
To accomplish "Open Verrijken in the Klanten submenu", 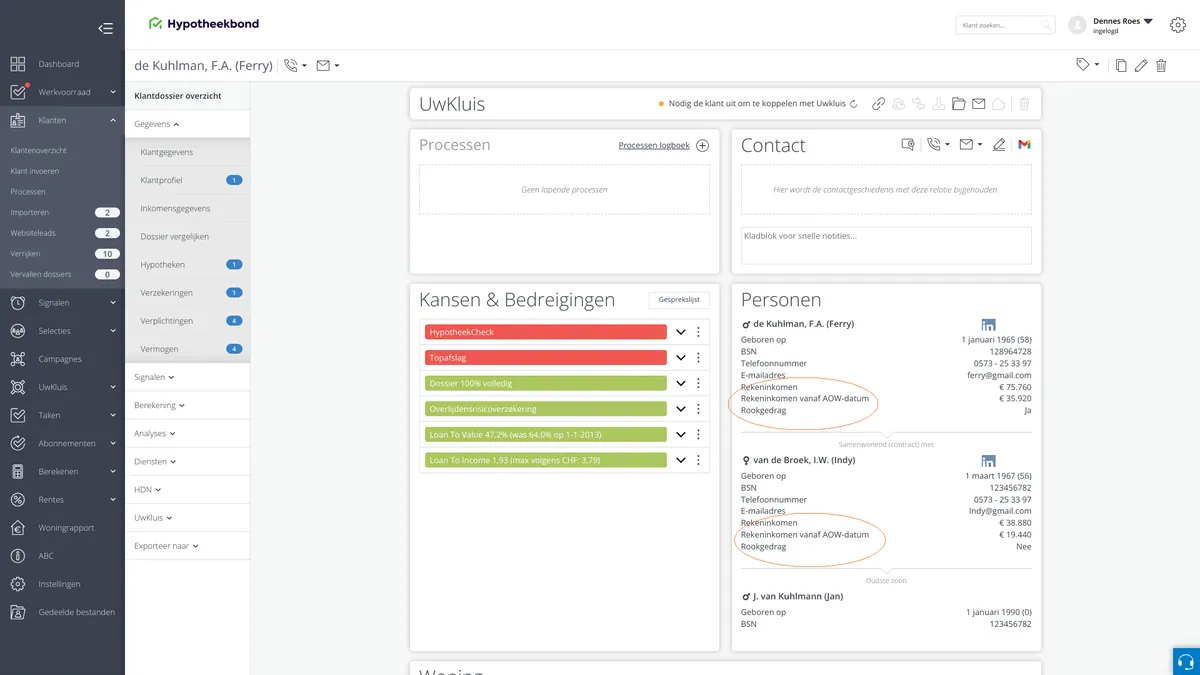I will [25, 254].
